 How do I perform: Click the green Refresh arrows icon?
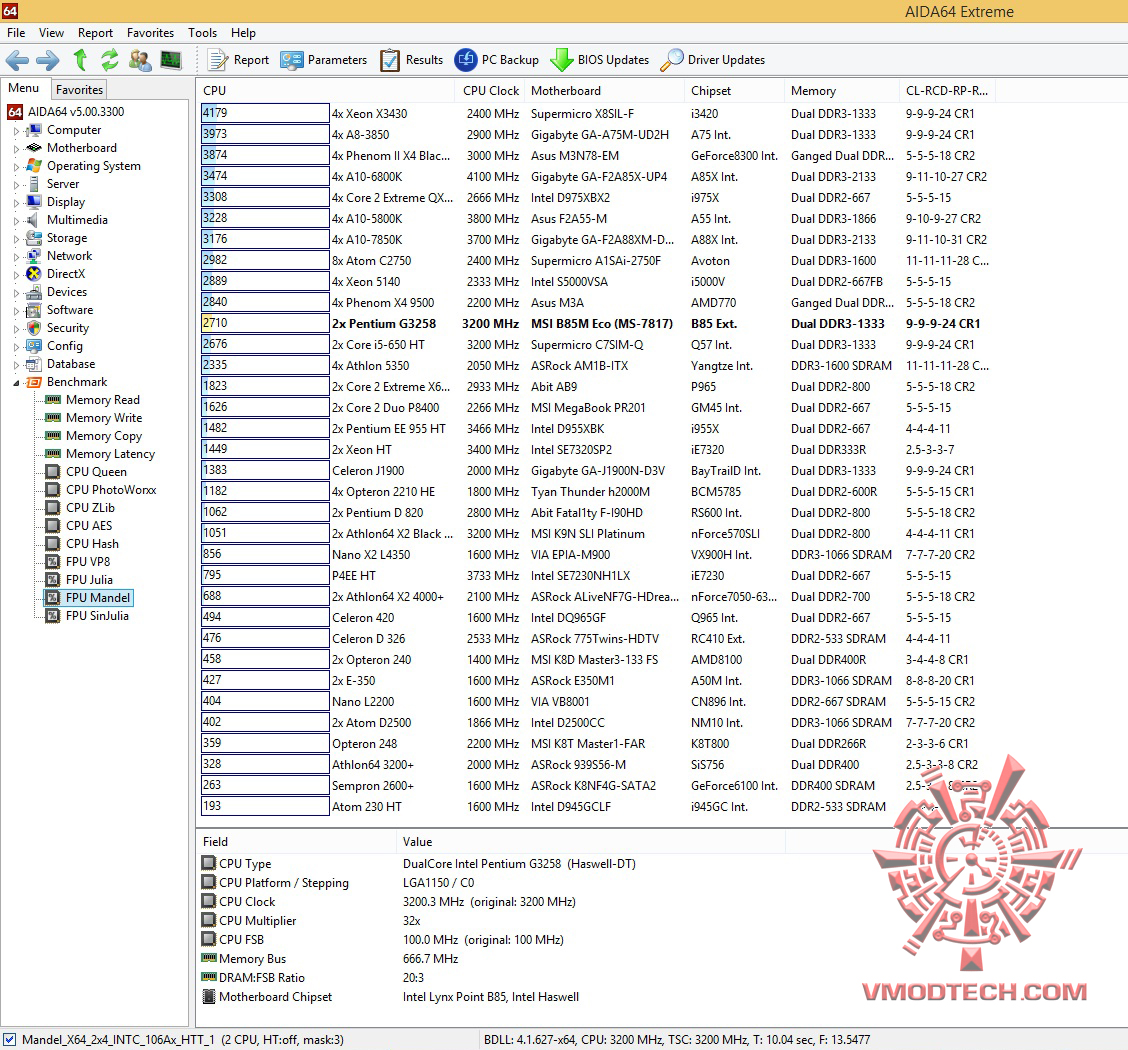click(x=109, y=60)
